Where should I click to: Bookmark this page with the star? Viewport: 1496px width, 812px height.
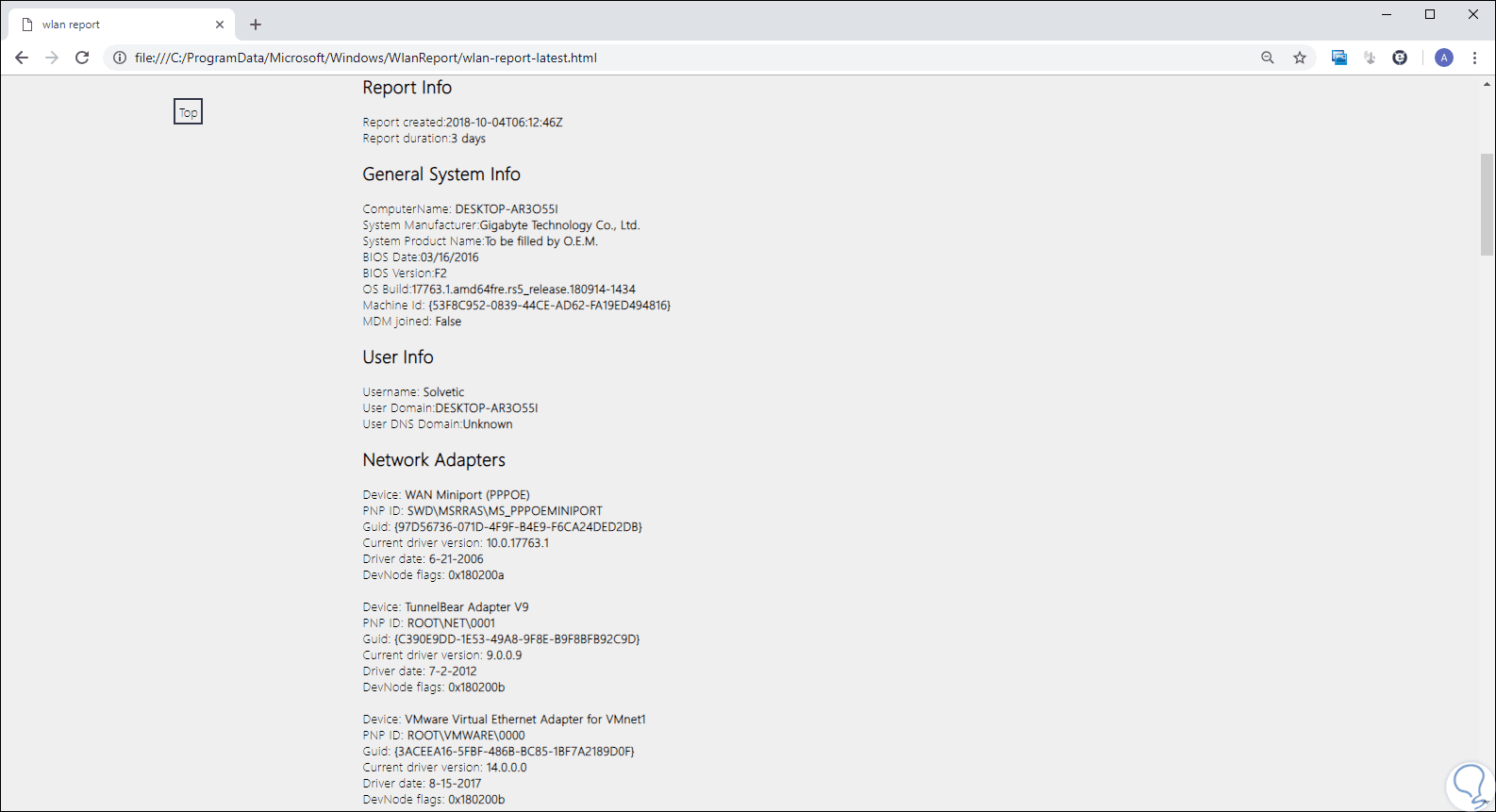[x=1300, y=58]
